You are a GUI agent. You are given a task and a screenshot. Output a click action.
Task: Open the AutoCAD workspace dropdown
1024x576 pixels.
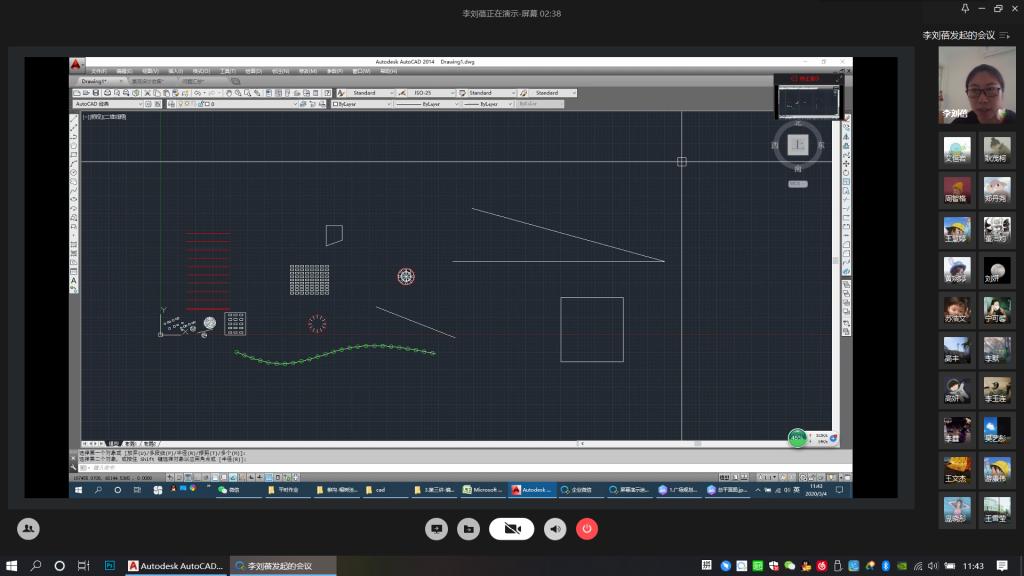[x=108, y=104]
